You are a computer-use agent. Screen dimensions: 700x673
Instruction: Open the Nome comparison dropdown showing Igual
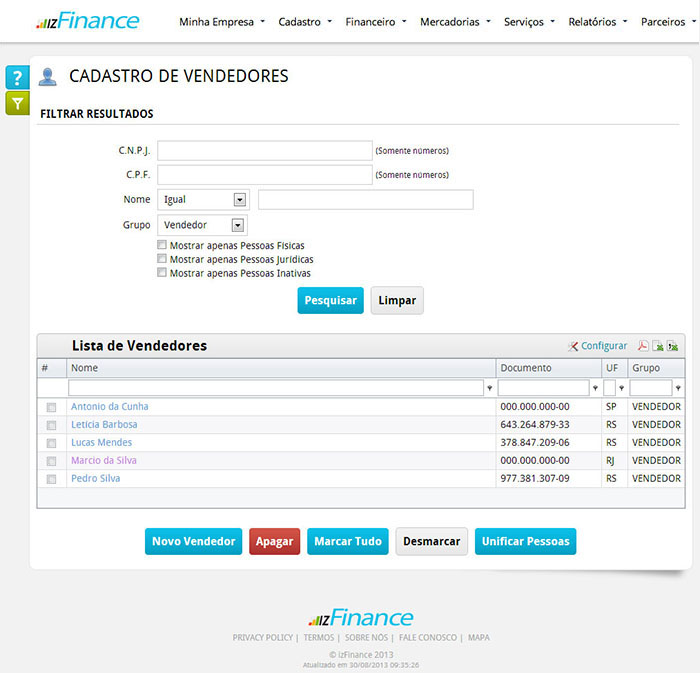[239, 199]
